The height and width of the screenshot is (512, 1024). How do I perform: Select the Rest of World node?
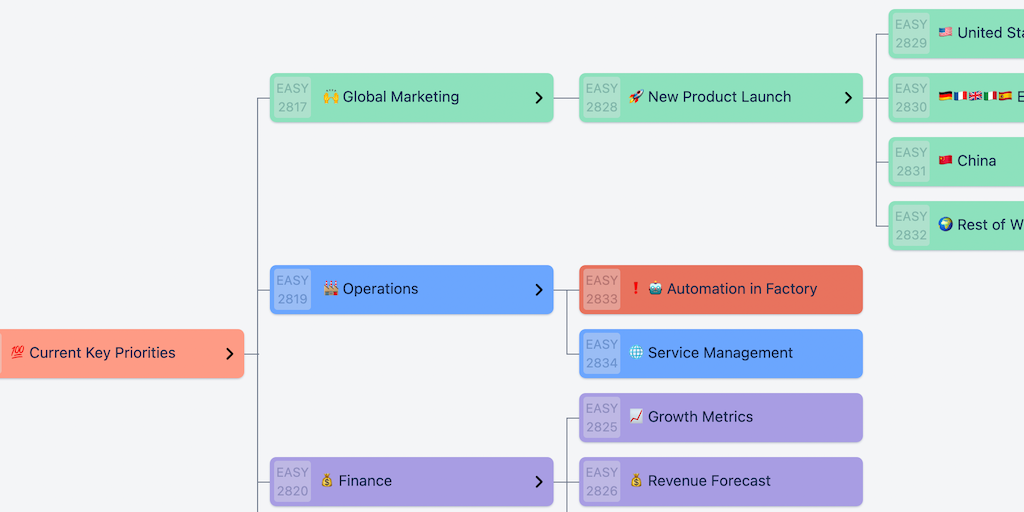(980, 225)
